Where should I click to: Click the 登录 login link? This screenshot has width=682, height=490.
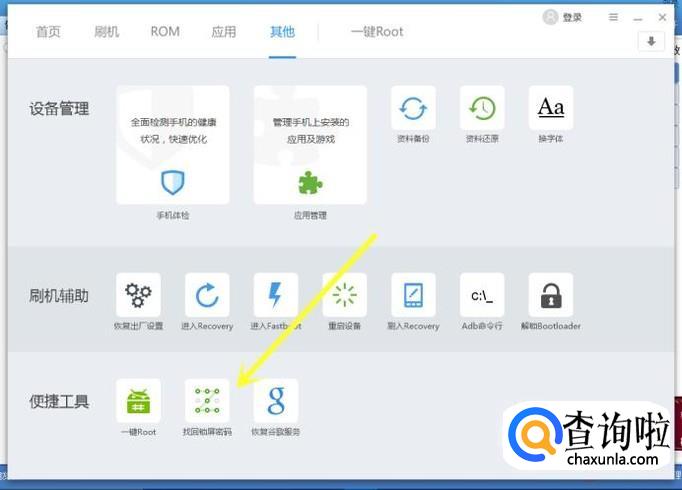click(572, 17)
